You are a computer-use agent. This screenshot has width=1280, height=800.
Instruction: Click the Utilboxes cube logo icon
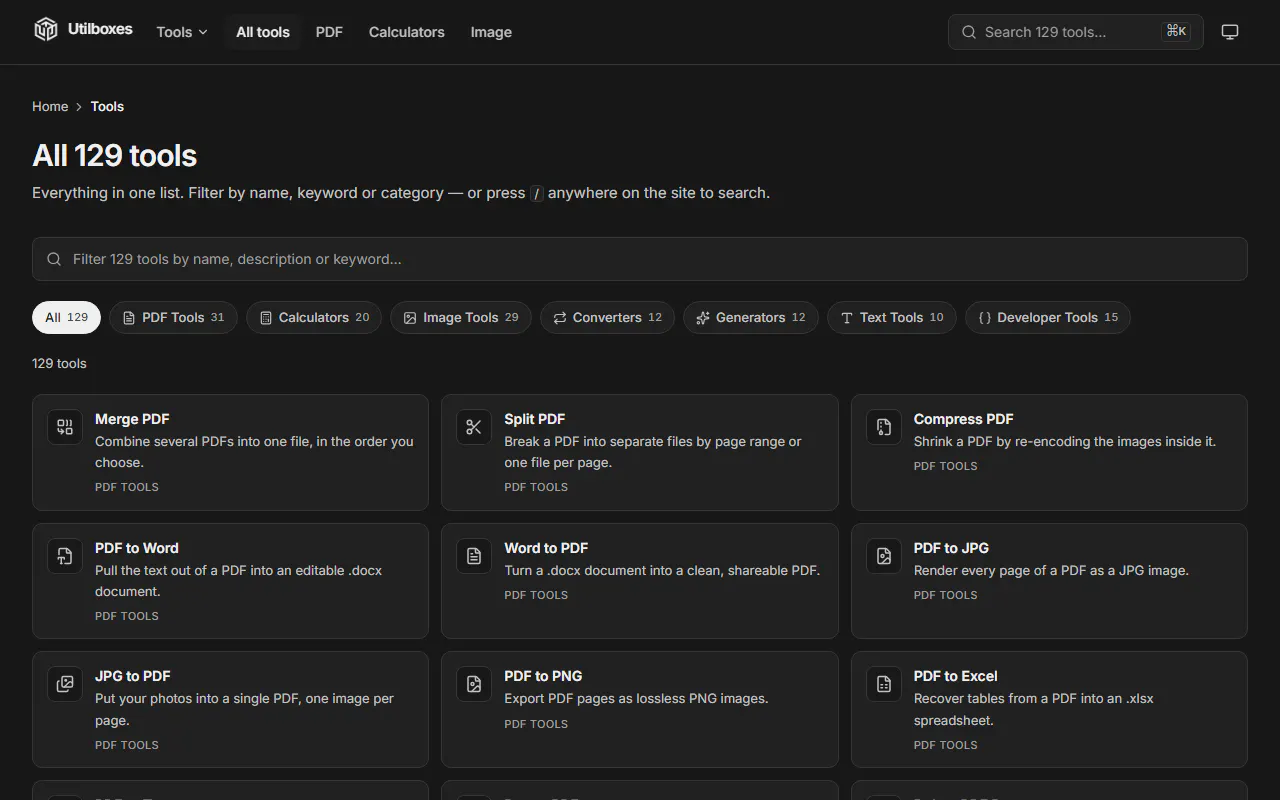coord(46,30)
